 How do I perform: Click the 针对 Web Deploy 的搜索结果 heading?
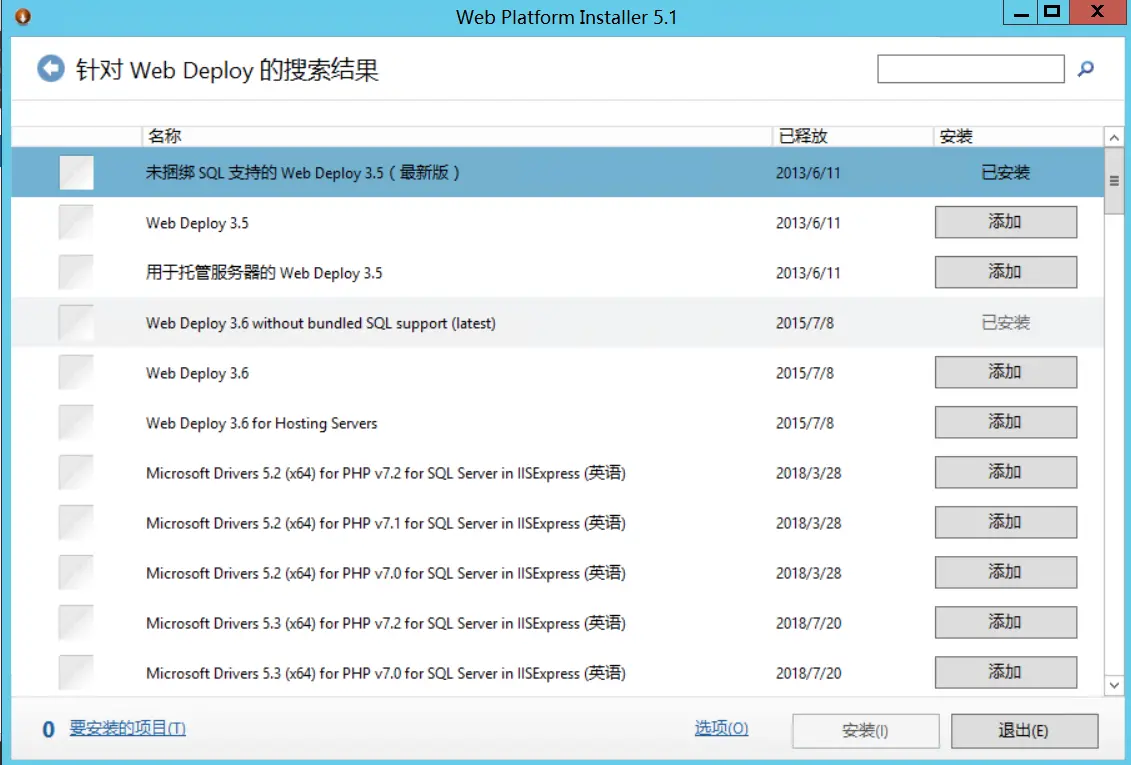click(227, 70)
